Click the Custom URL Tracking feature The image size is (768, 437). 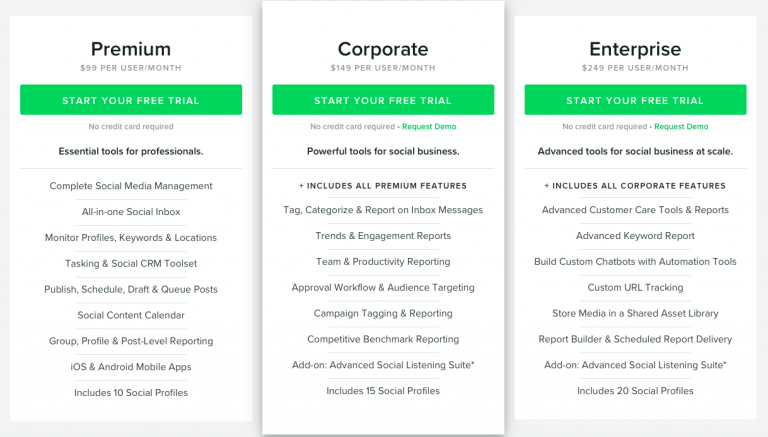click(635, 288)
